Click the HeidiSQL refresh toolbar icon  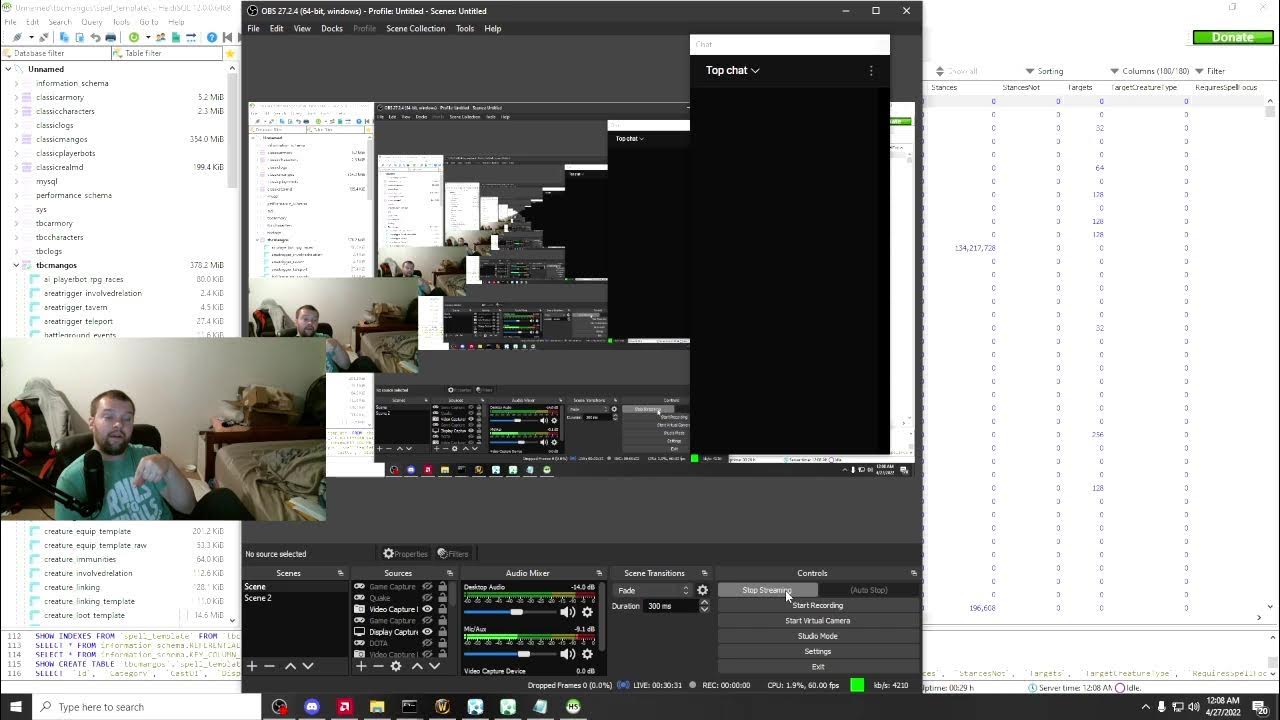pyautogui.click(x=134, y=37)
